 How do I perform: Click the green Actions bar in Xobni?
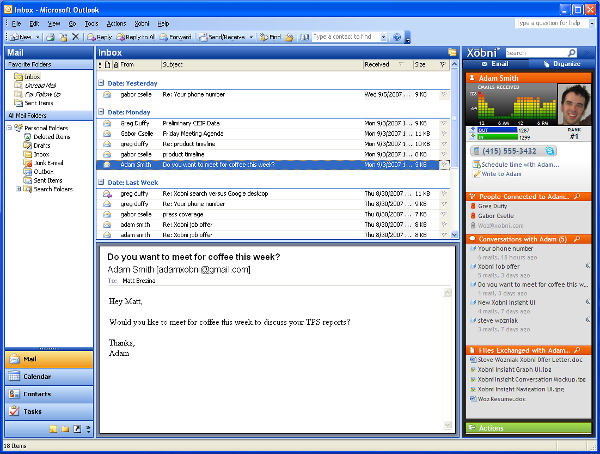pos(528,428)
